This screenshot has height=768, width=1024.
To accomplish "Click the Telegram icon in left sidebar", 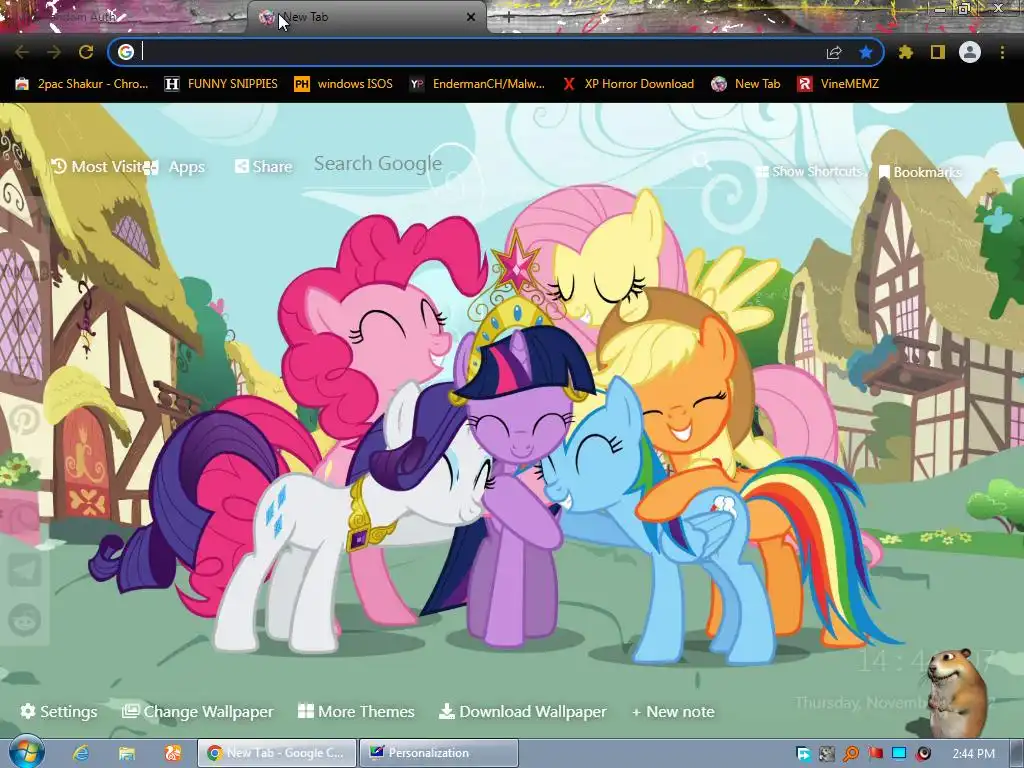I will 25,570.
